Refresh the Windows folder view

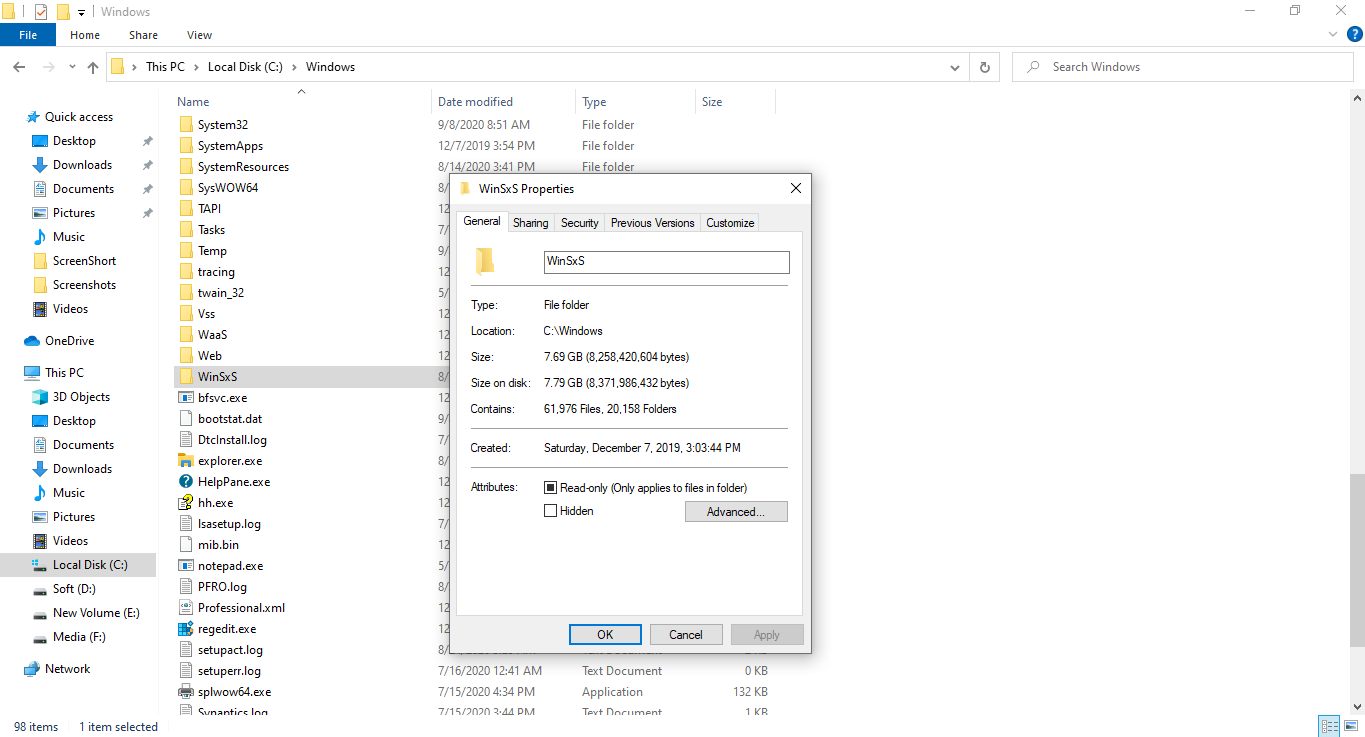[985, 67]
